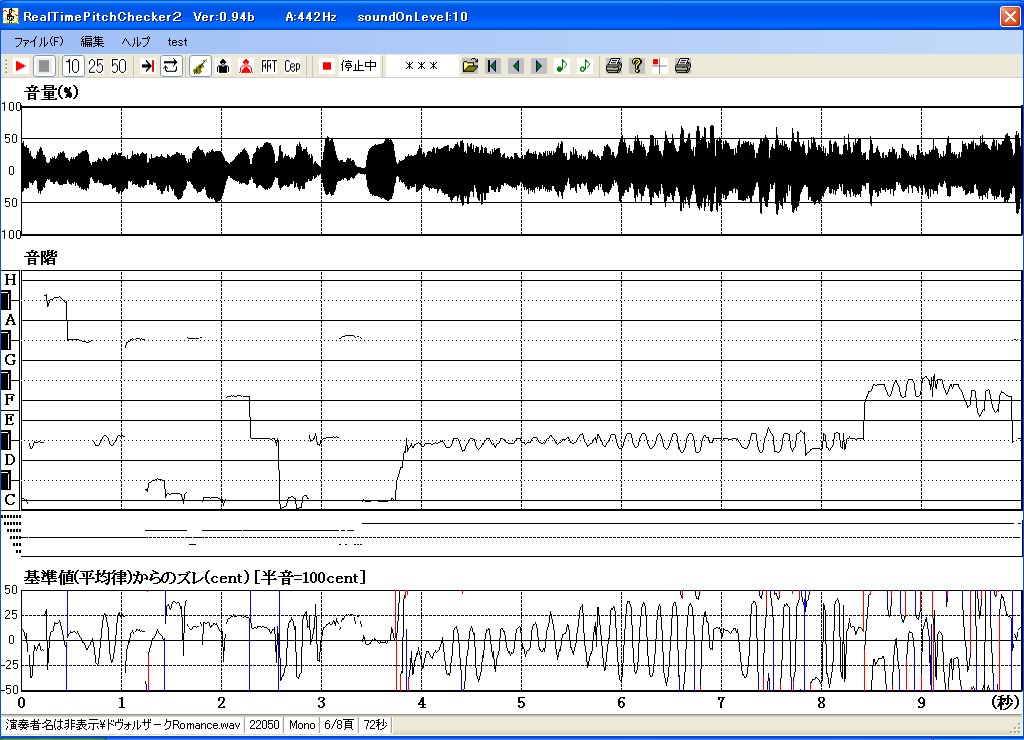Select the 50 display setting
This screenshot has height=740, width=1024.
118,66
